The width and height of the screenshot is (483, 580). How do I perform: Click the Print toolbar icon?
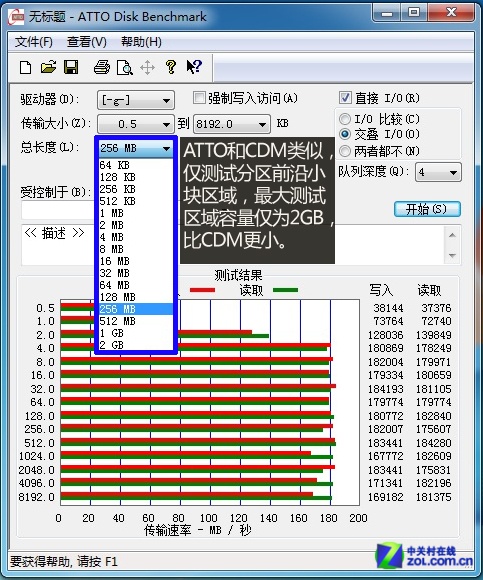pyautogui.click(x=102, y=67)
